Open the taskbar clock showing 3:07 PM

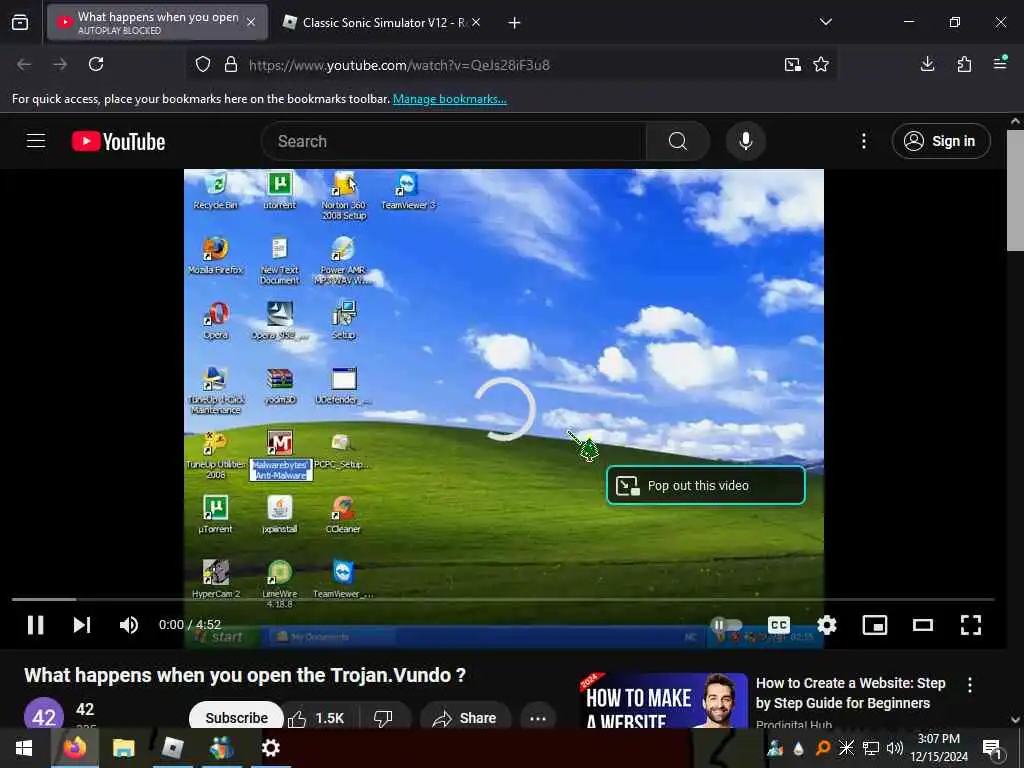pyautogui.click(x=939, y=748)
